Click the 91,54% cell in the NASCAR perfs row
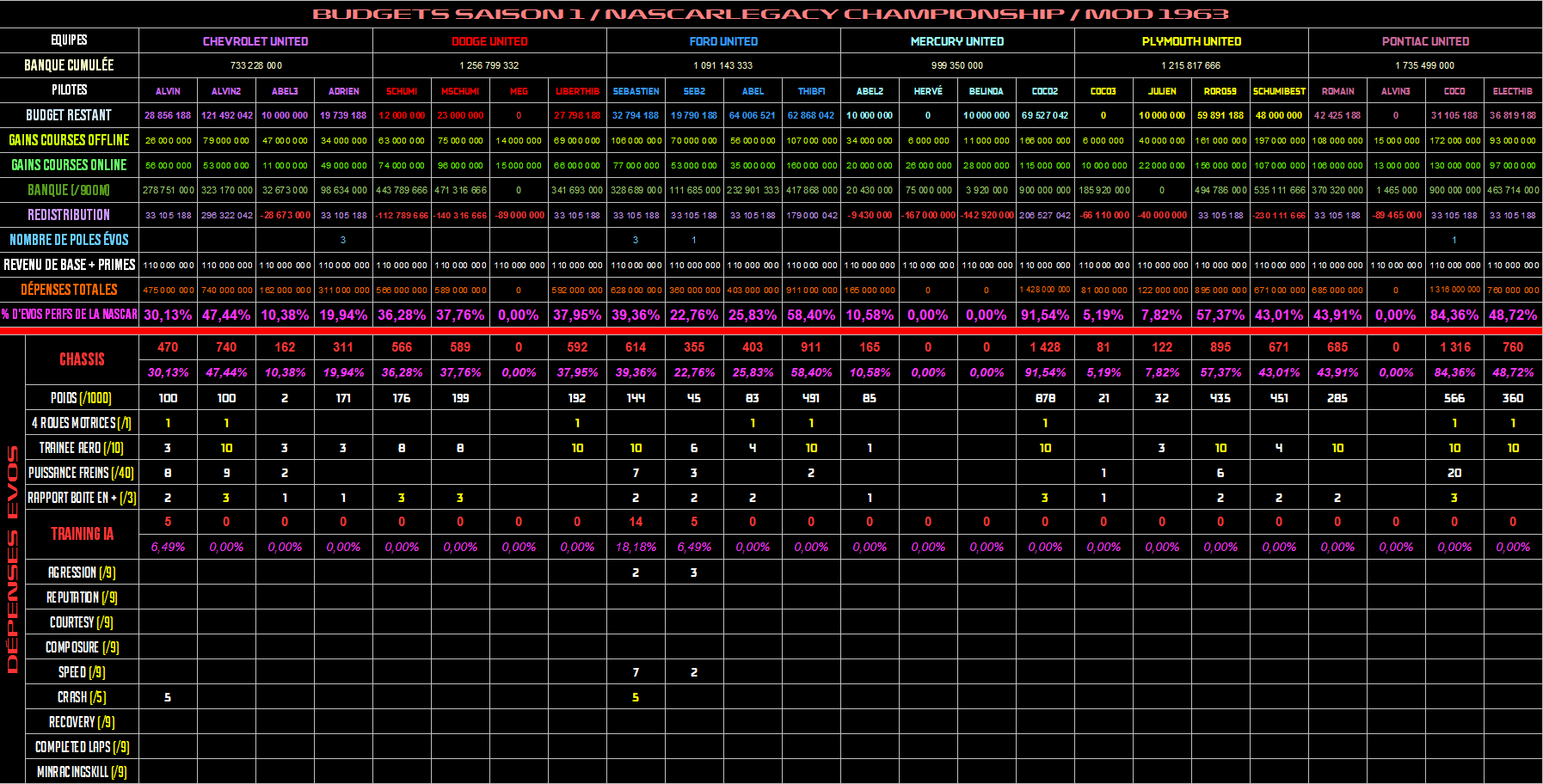1543x784 pixels. 1045,315
